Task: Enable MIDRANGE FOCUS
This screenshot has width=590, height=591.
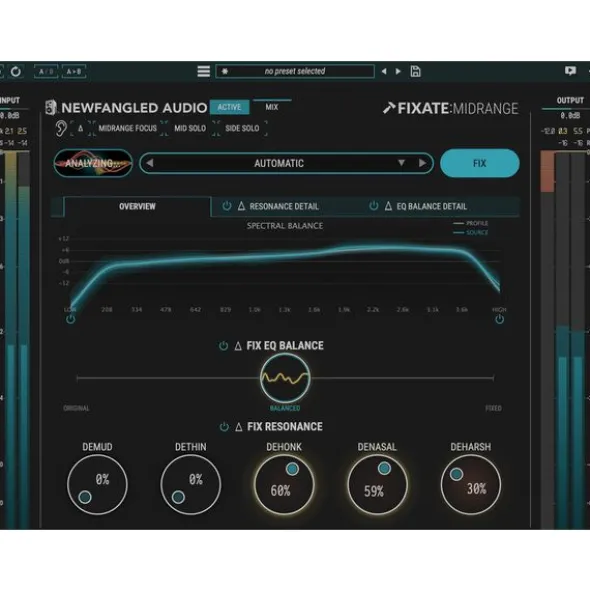Action: 127,128
